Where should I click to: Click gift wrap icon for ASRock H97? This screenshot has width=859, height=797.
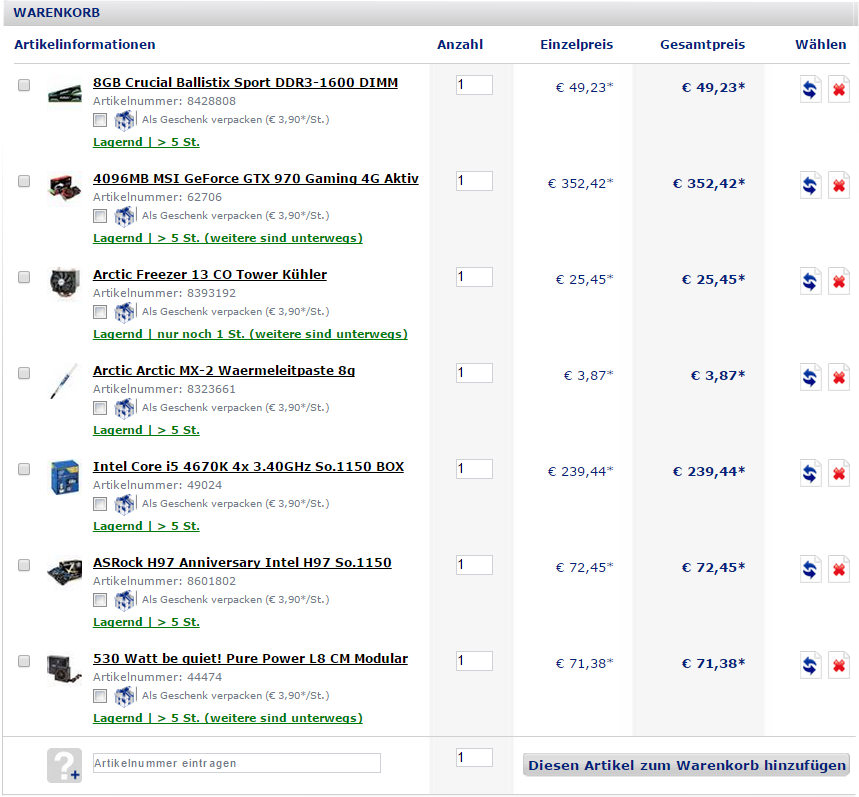124,600
